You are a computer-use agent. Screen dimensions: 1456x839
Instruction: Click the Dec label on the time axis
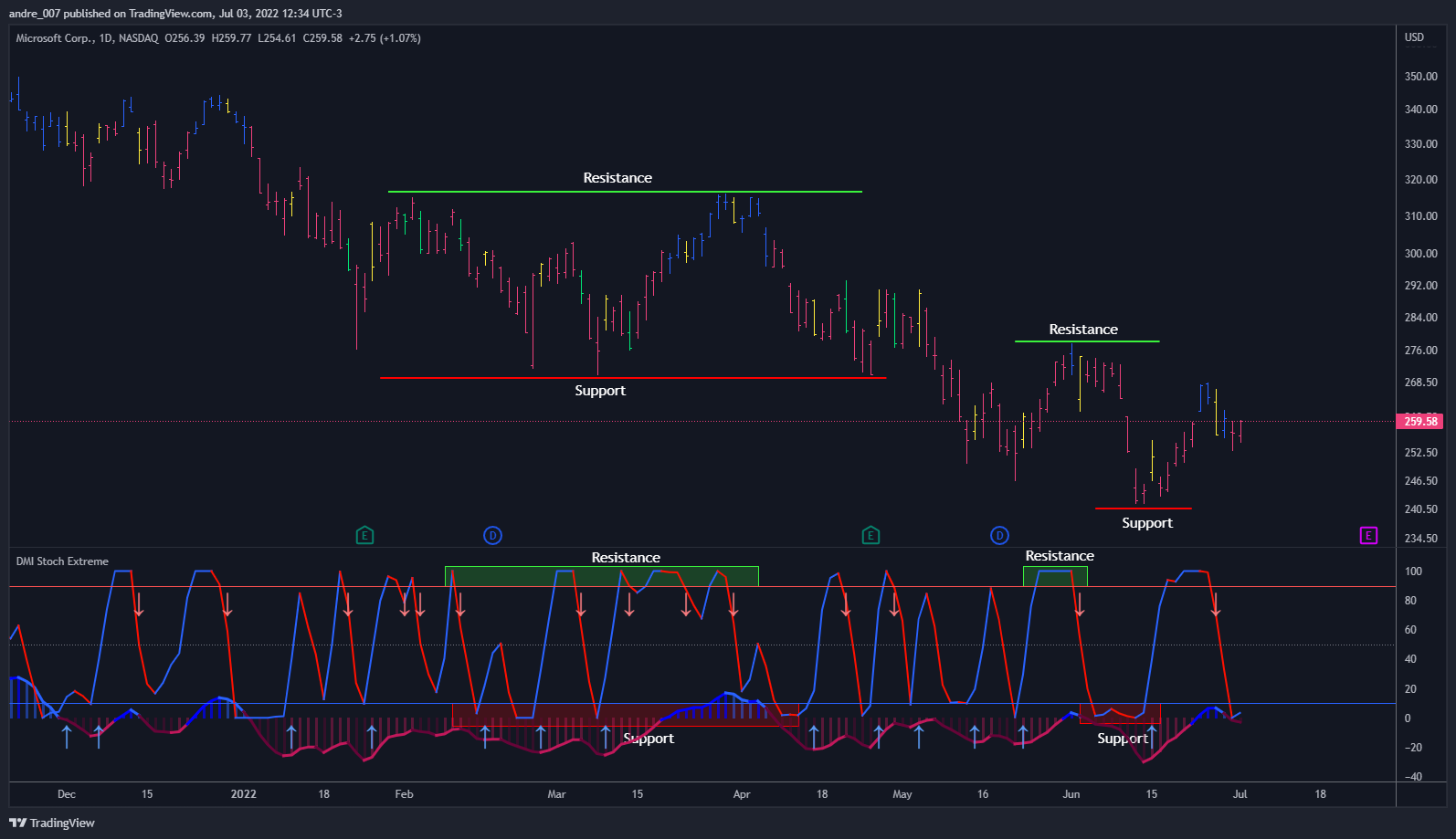coord(67,794)
